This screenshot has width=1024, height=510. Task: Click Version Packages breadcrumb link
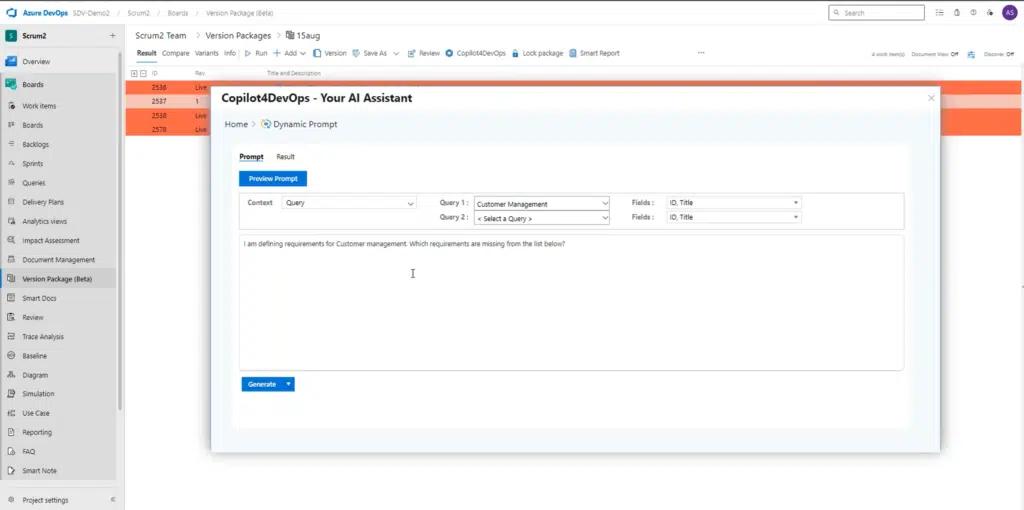click(238, 36)
